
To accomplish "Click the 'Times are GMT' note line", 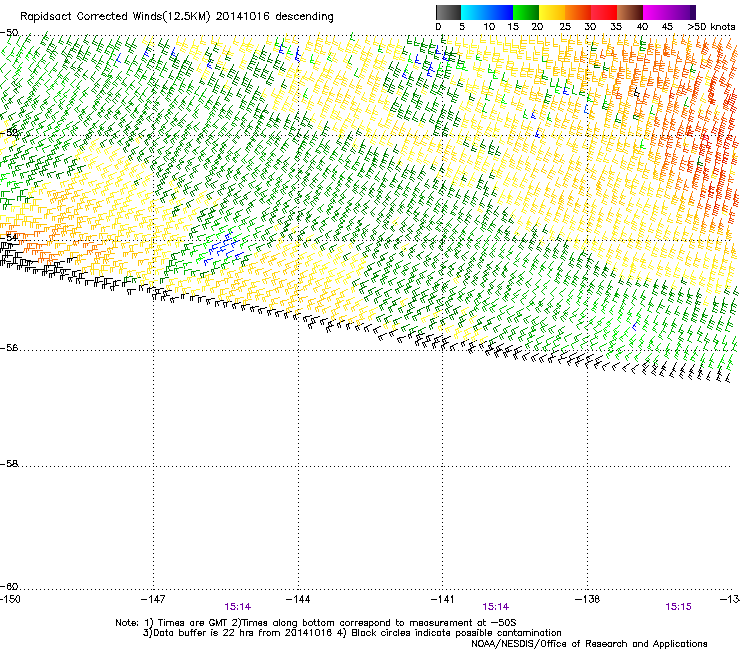I will click(x=316, y=623).
